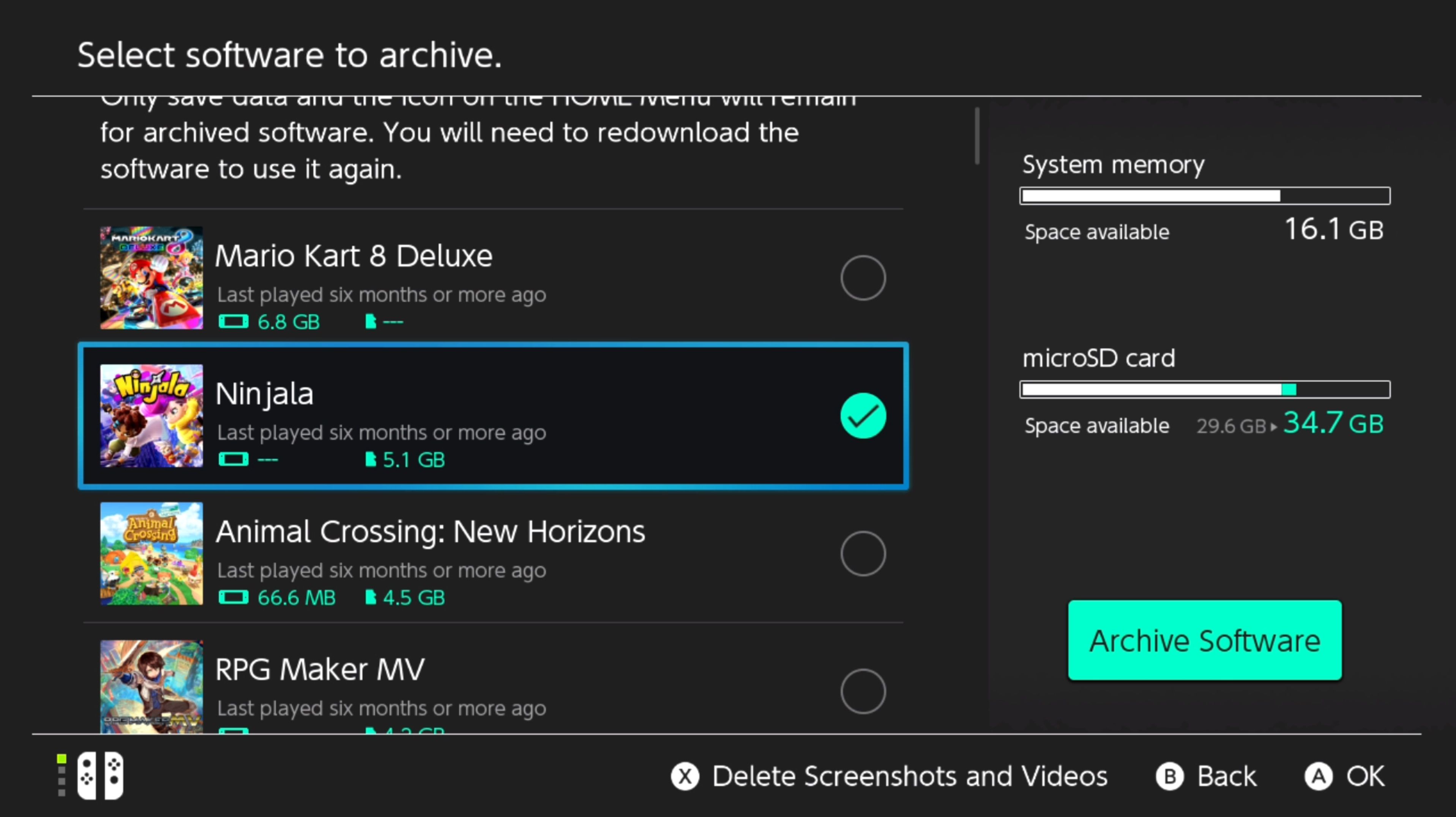
Task: Click Animal Crossing's microSD 4.5 GB icon
Action: (370, 597)
